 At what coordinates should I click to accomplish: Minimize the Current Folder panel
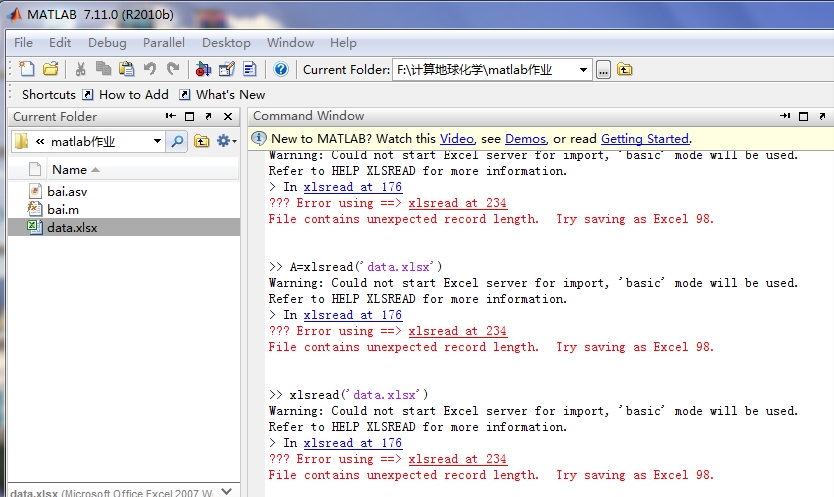coord(170,116)
